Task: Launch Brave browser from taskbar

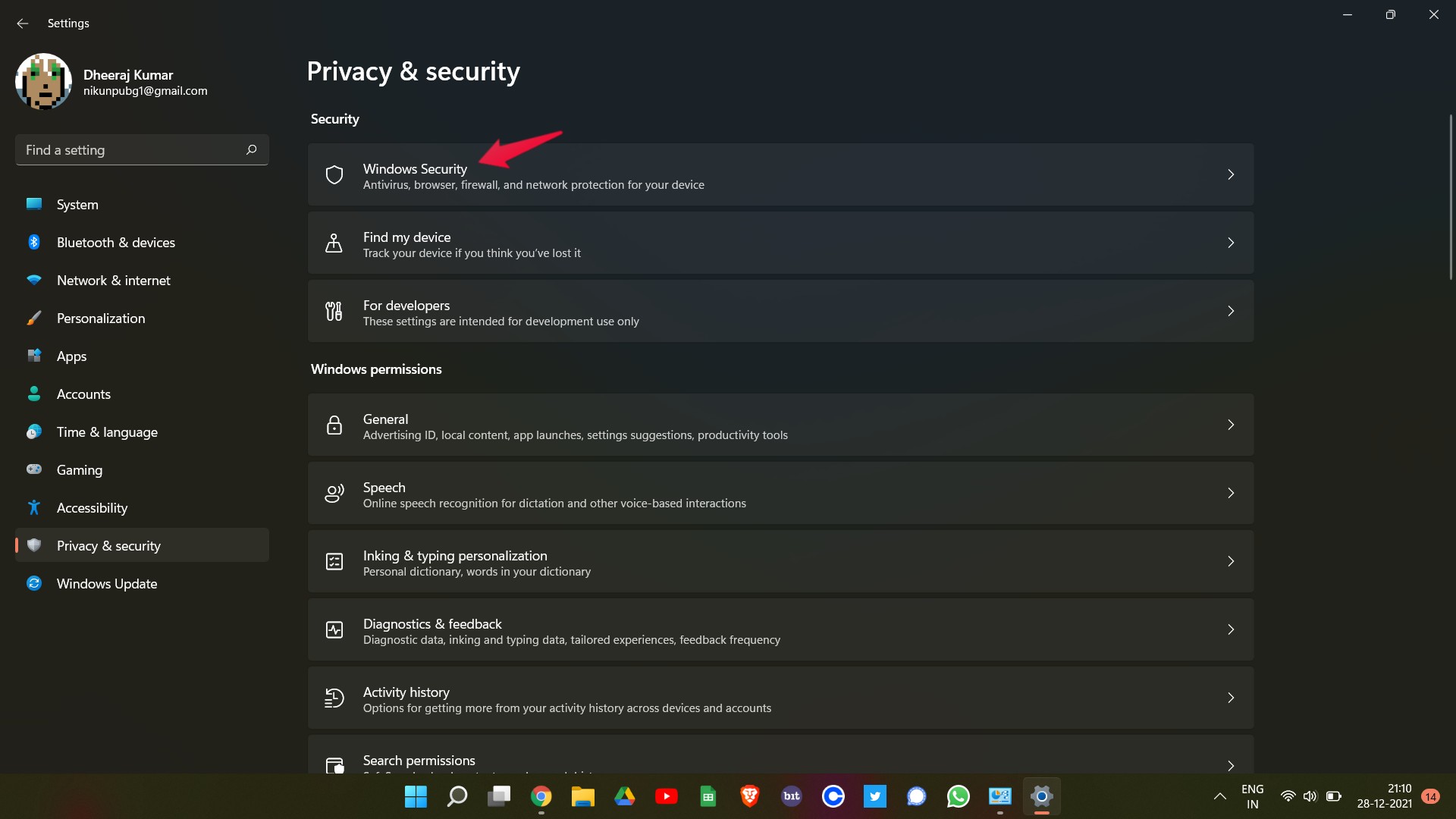Action: [750, 796]
